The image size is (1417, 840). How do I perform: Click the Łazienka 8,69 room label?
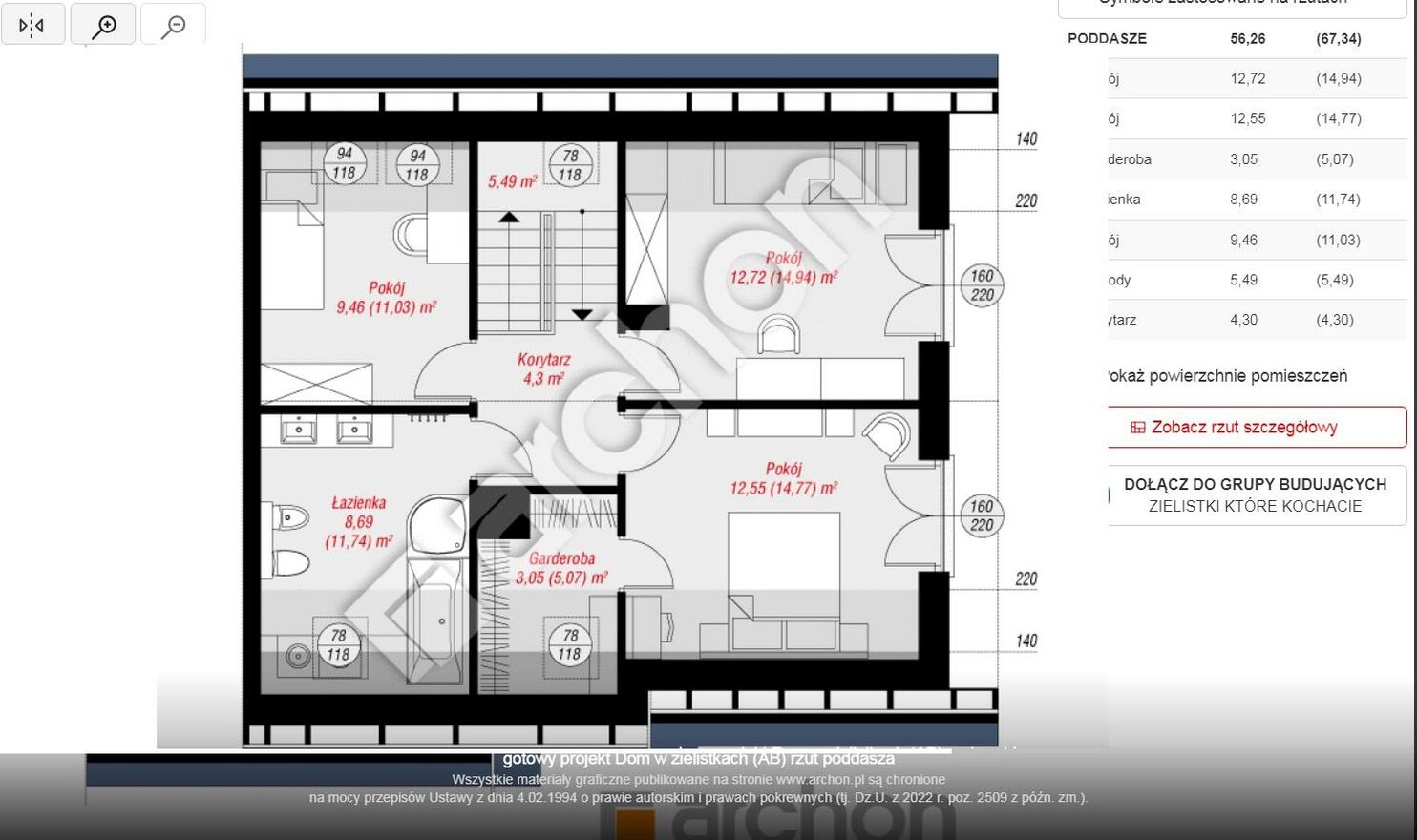(x=359, y=522)
